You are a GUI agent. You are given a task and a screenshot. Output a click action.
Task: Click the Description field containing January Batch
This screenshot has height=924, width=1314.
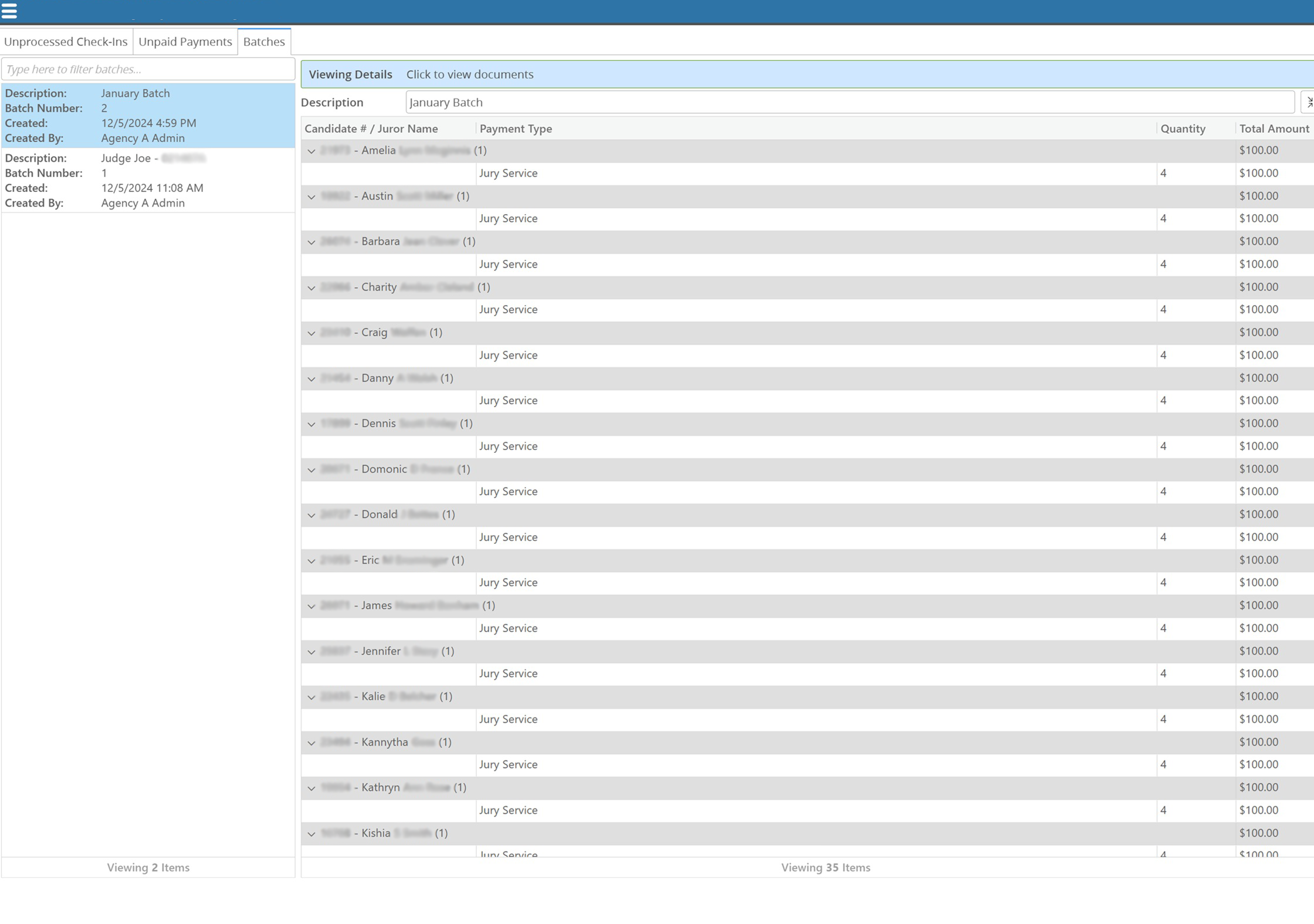[849, 103]
